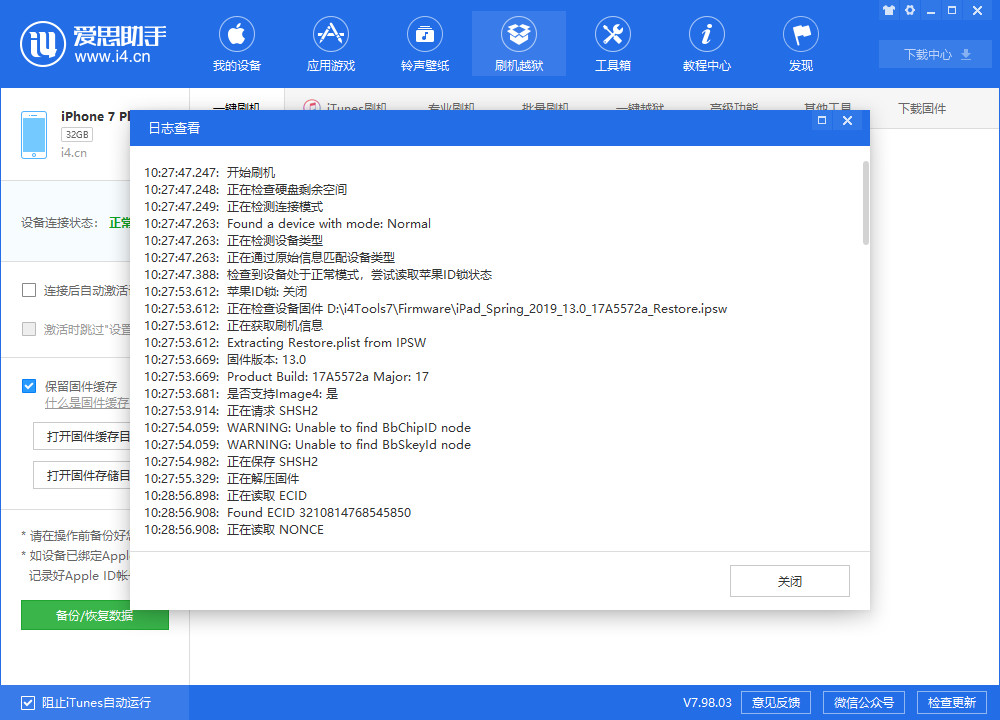Click 检查更新 check update button
Image resolution: width=1000 pixels, height=720 pixels.
click(952, 703)
